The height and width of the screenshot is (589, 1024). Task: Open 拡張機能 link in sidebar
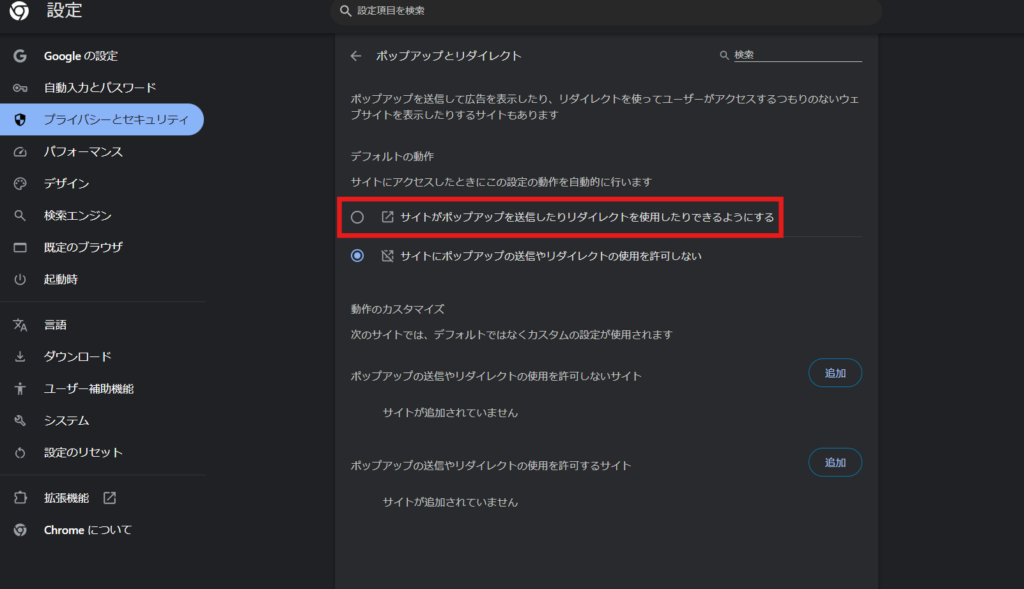click(66, 498)
